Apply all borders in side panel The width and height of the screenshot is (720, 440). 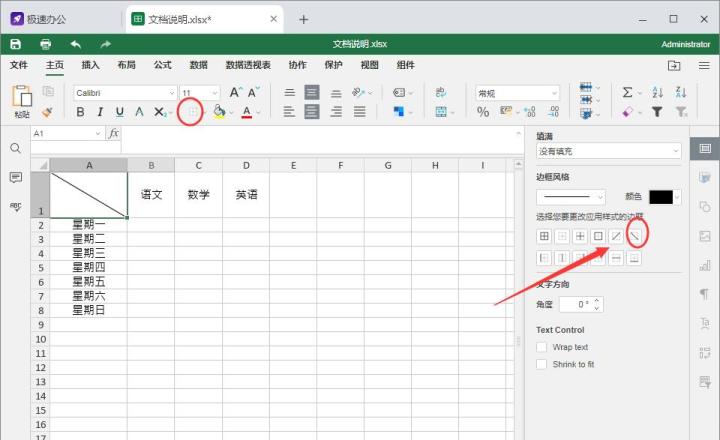[544, 236]
